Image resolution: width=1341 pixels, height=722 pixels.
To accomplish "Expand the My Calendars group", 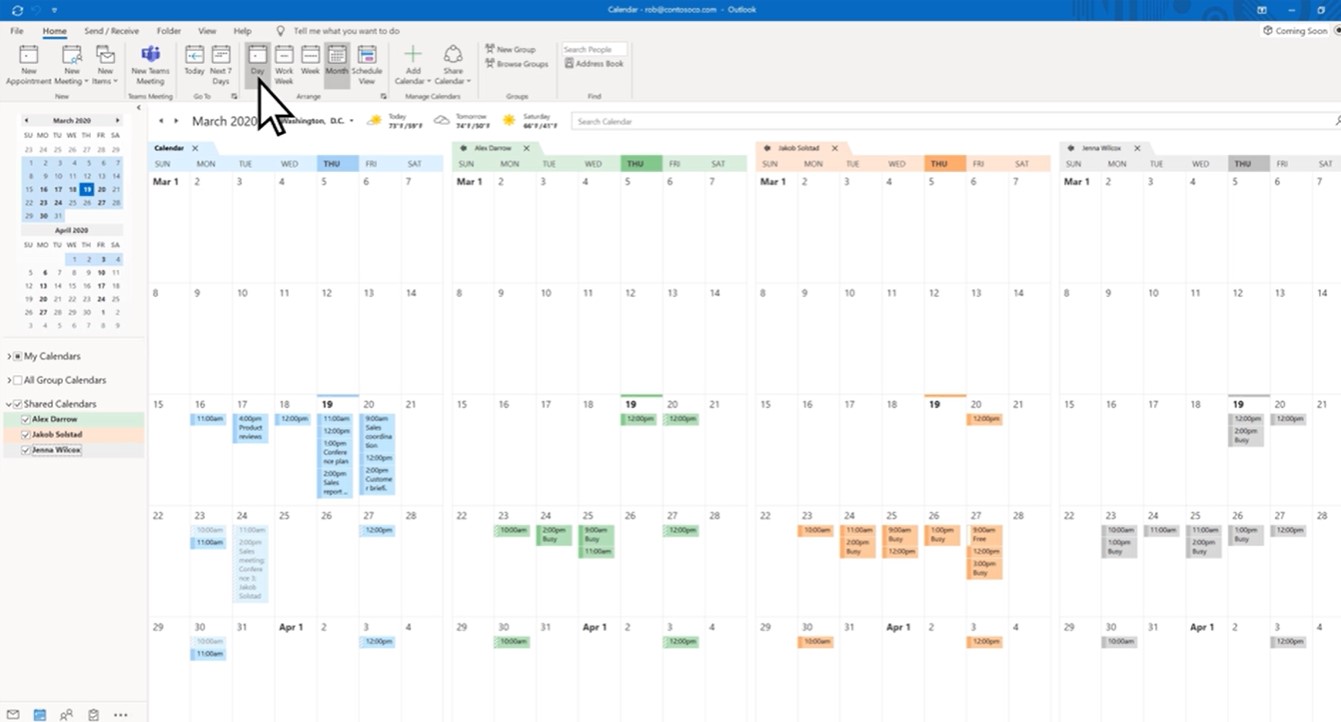I will click(x=9, y=356).
